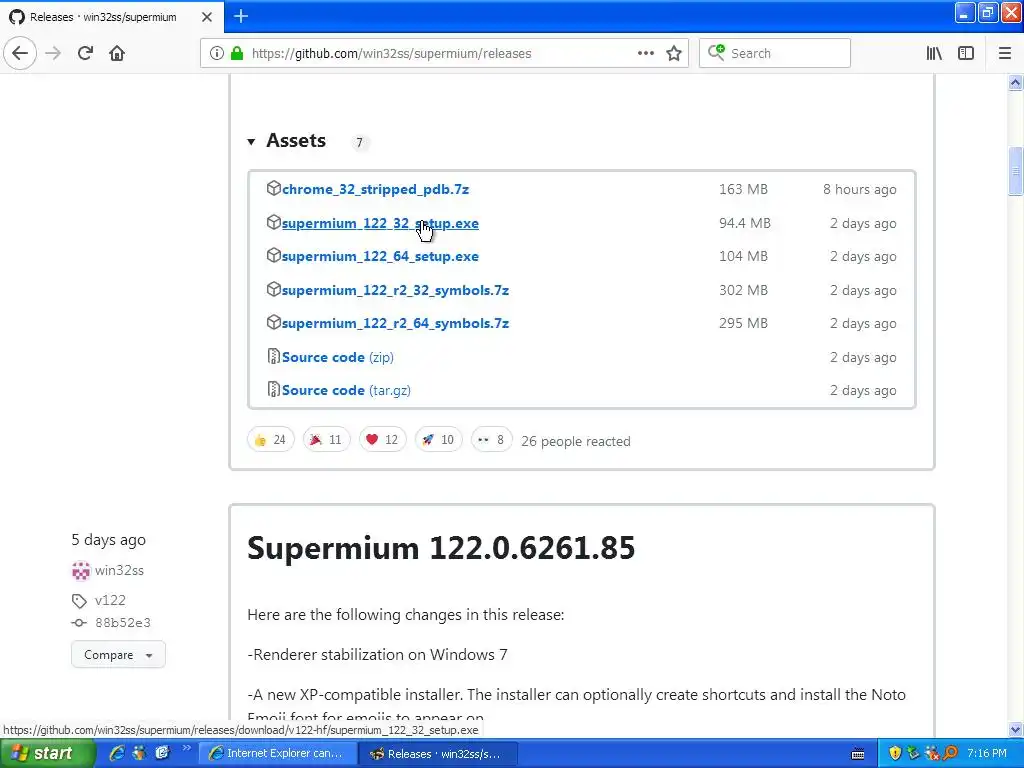Reload the current page
Screen dimensions: 1024x768
tap(86, 54)
